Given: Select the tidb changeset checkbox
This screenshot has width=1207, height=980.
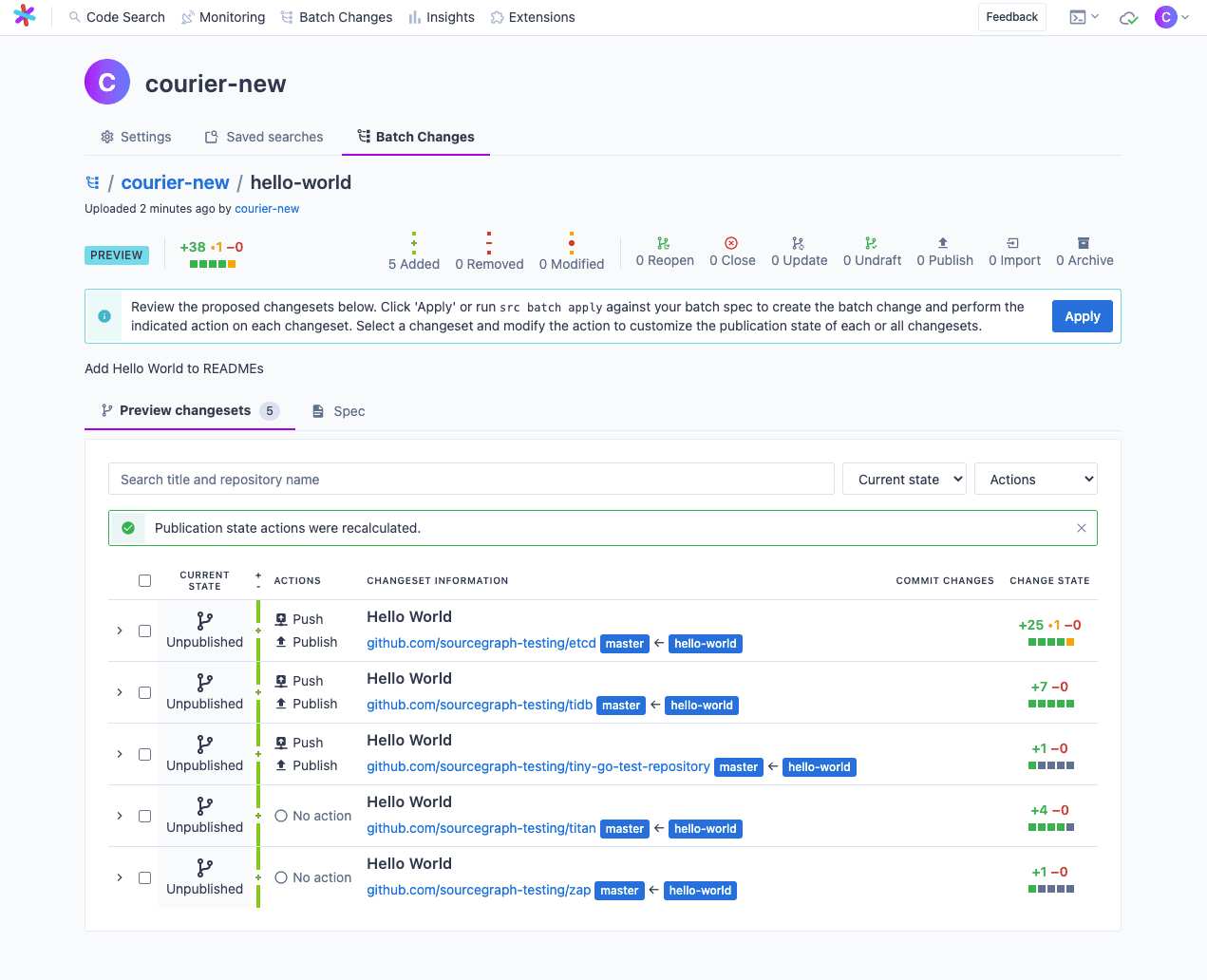Looking at the screenshot, I should [x=144, y=692].
